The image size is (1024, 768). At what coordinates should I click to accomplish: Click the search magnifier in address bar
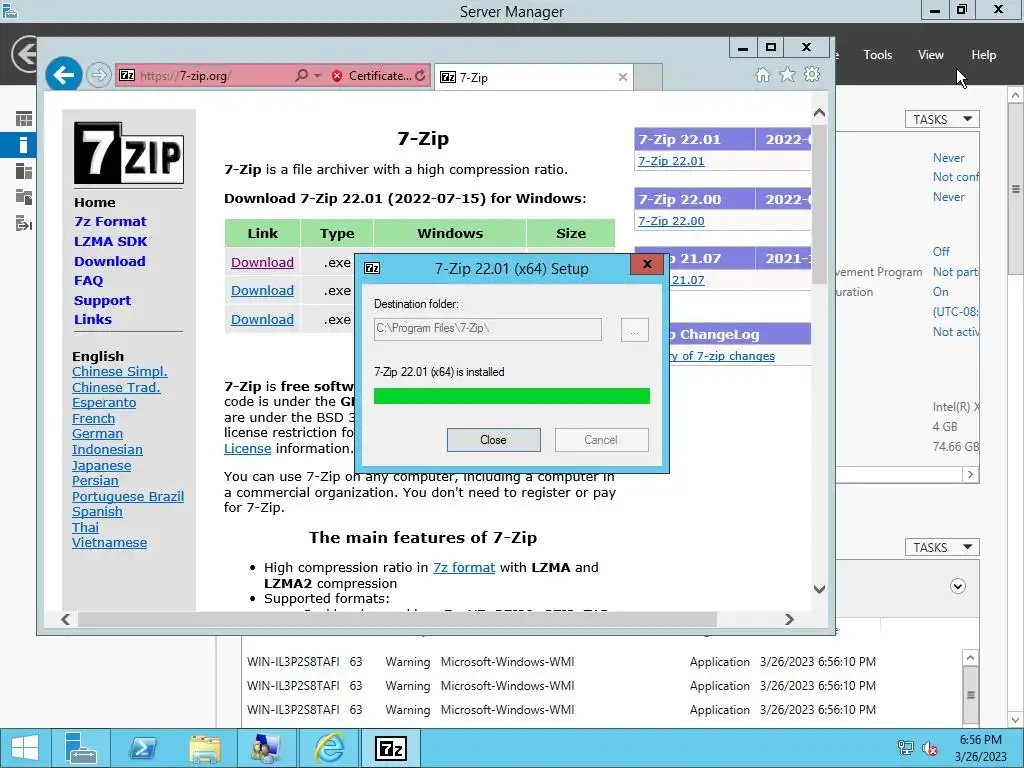(x=301, y=76)
